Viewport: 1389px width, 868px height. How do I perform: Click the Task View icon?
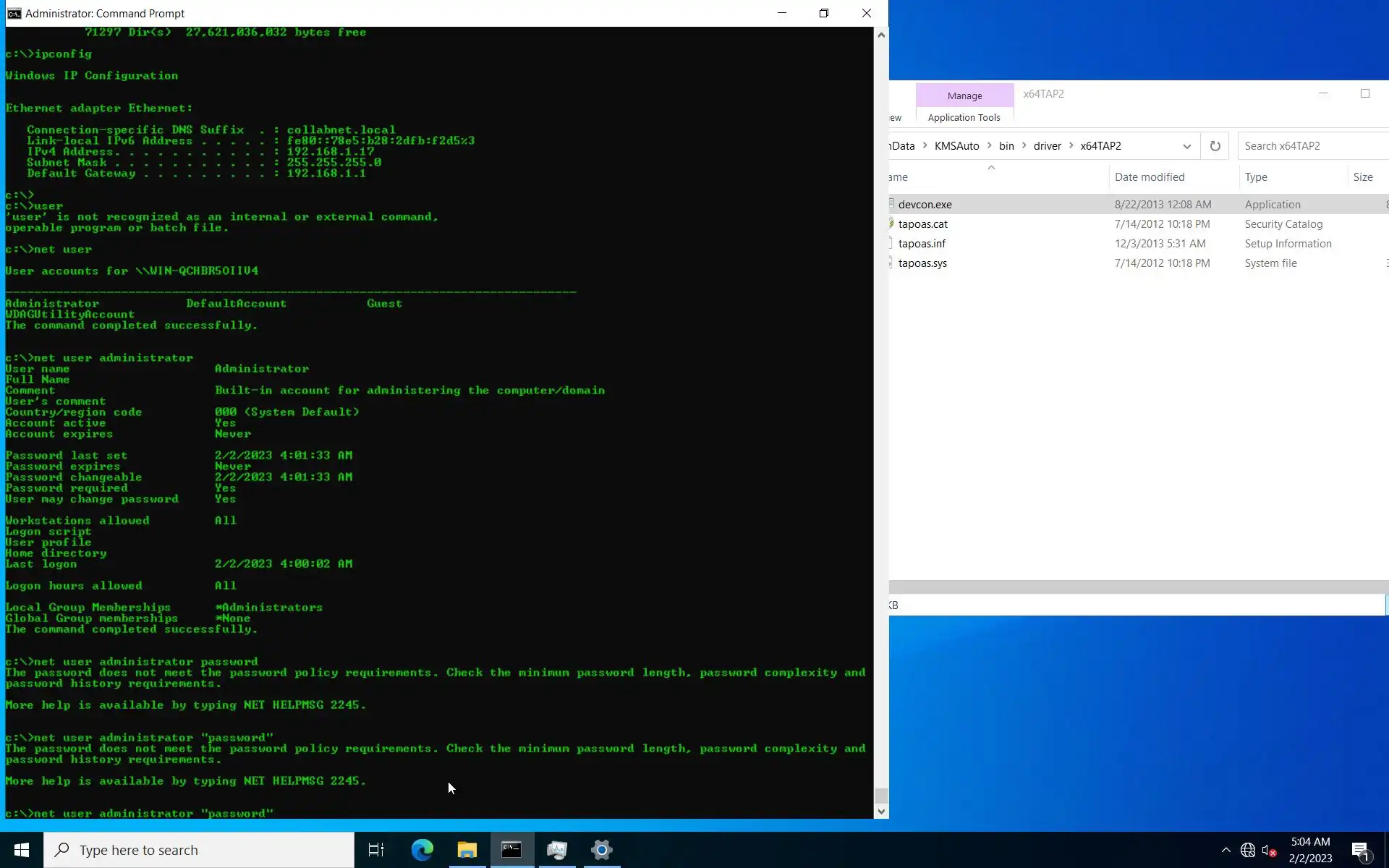[376, 849]
